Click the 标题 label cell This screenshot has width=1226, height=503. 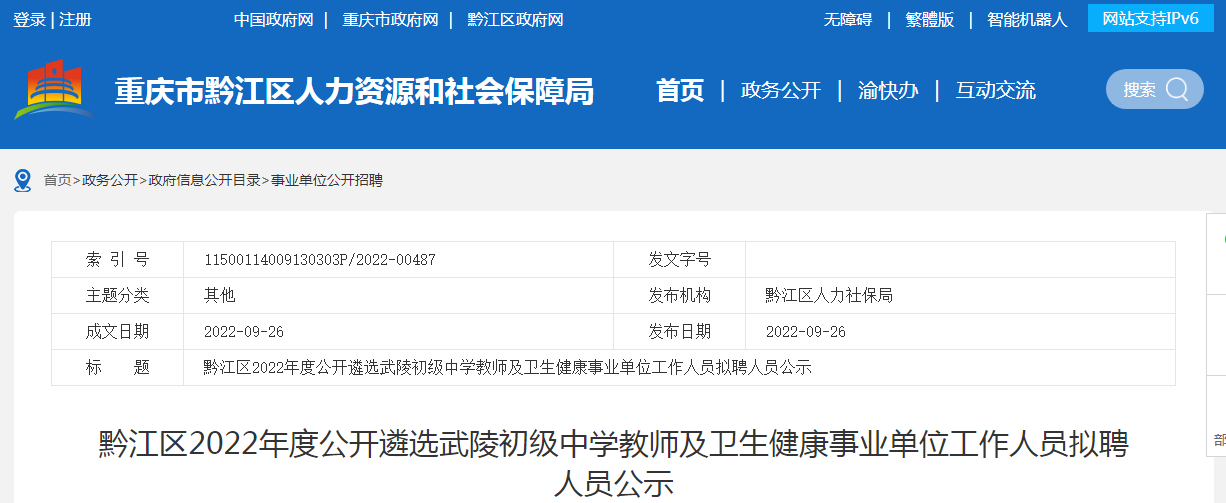118,368
